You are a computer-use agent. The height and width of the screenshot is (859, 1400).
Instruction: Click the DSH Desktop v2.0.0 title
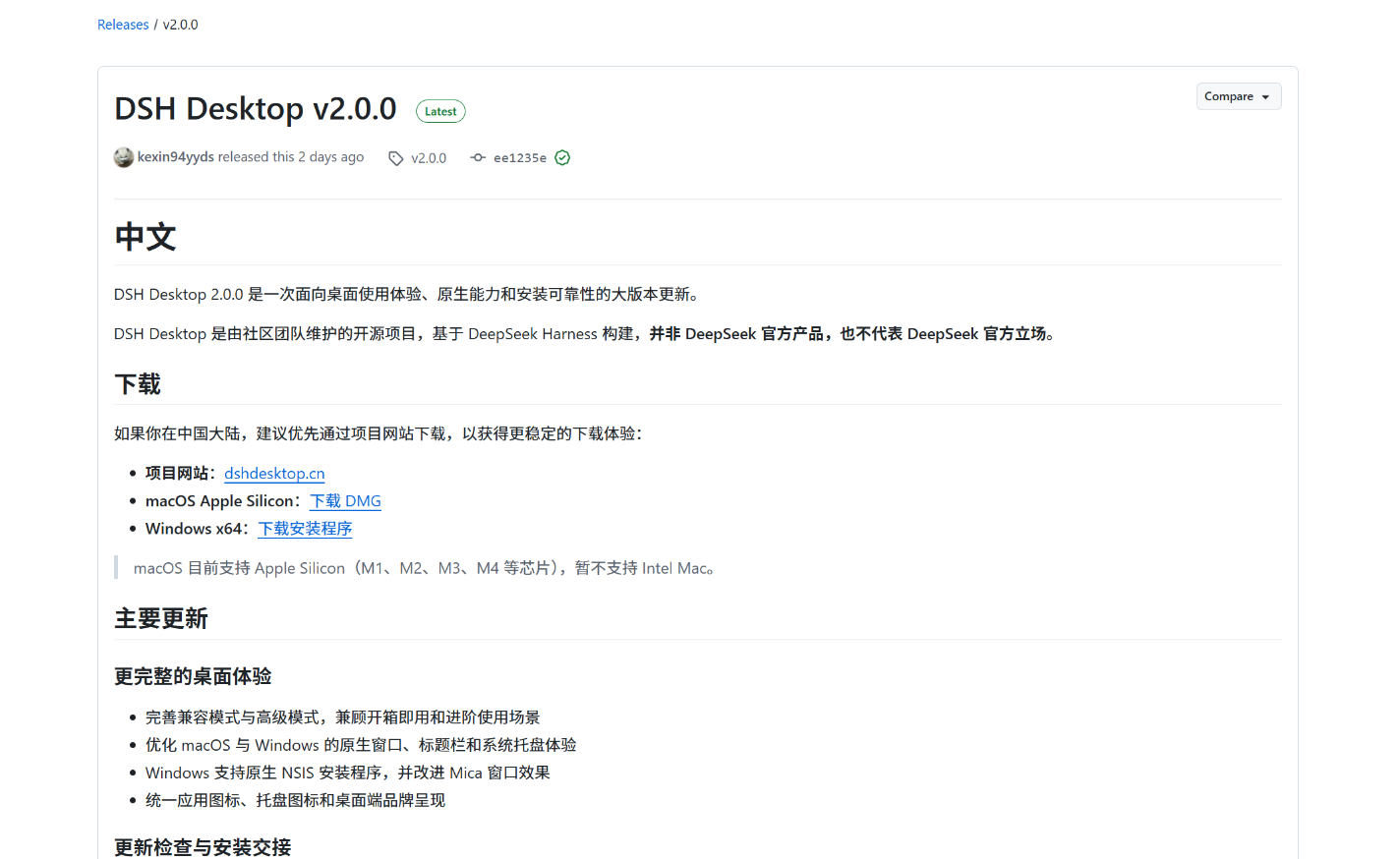pyautogui.click(x=256, y=108)
